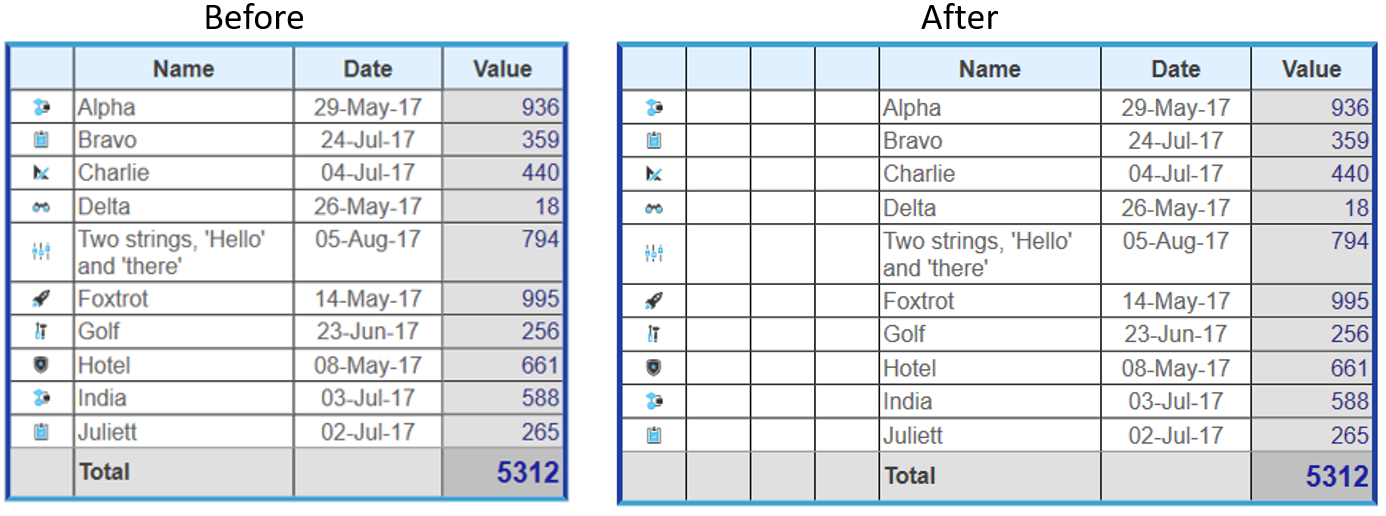
Task: Click the Hotel shield icon in Before table
Action: pyautogui.click(x=41, y=365)
